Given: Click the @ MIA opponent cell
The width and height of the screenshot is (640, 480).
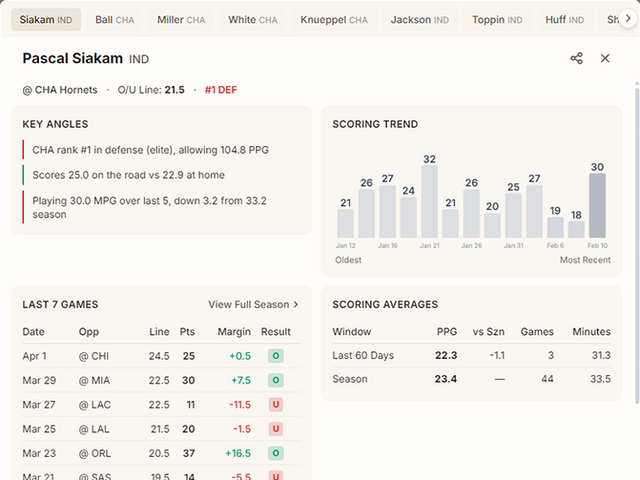Looking at the screenshot, I should (94, 380).
